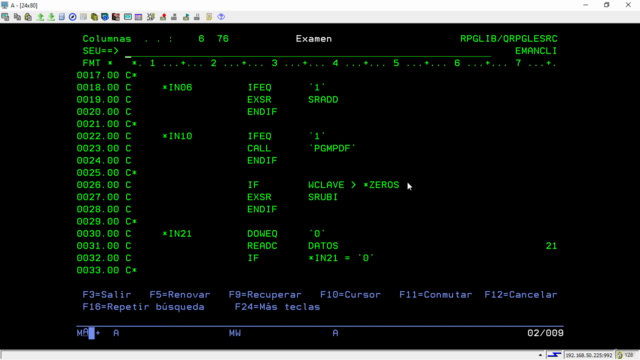The height and width of the screenshot is (360, 640).
Task: Click the ENDIF on line 0020
Action: pos(262,112)
